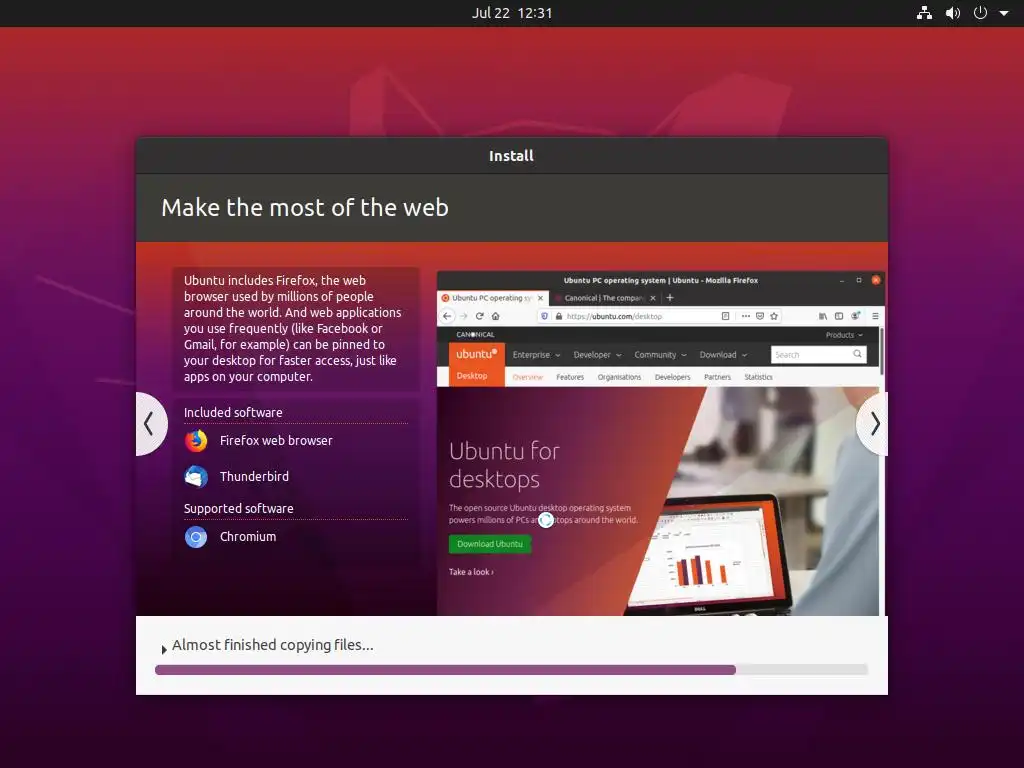
Task: Advance to the next installer slide
Action: (873, 424)
